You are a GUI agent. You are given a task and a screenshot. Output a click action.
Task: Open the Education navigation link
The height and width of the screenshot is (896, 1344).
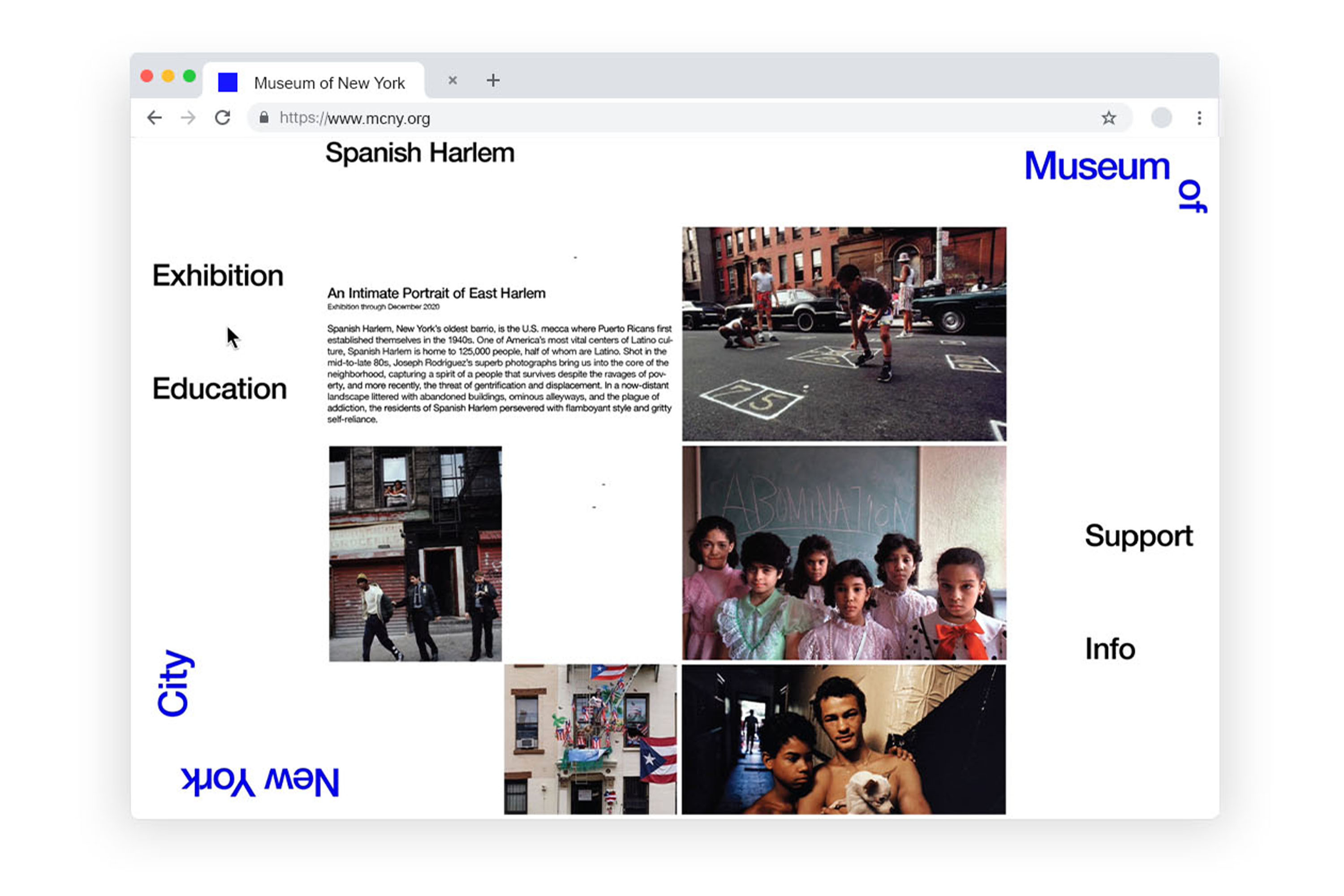pyautogui.click(x=220, y=389)
